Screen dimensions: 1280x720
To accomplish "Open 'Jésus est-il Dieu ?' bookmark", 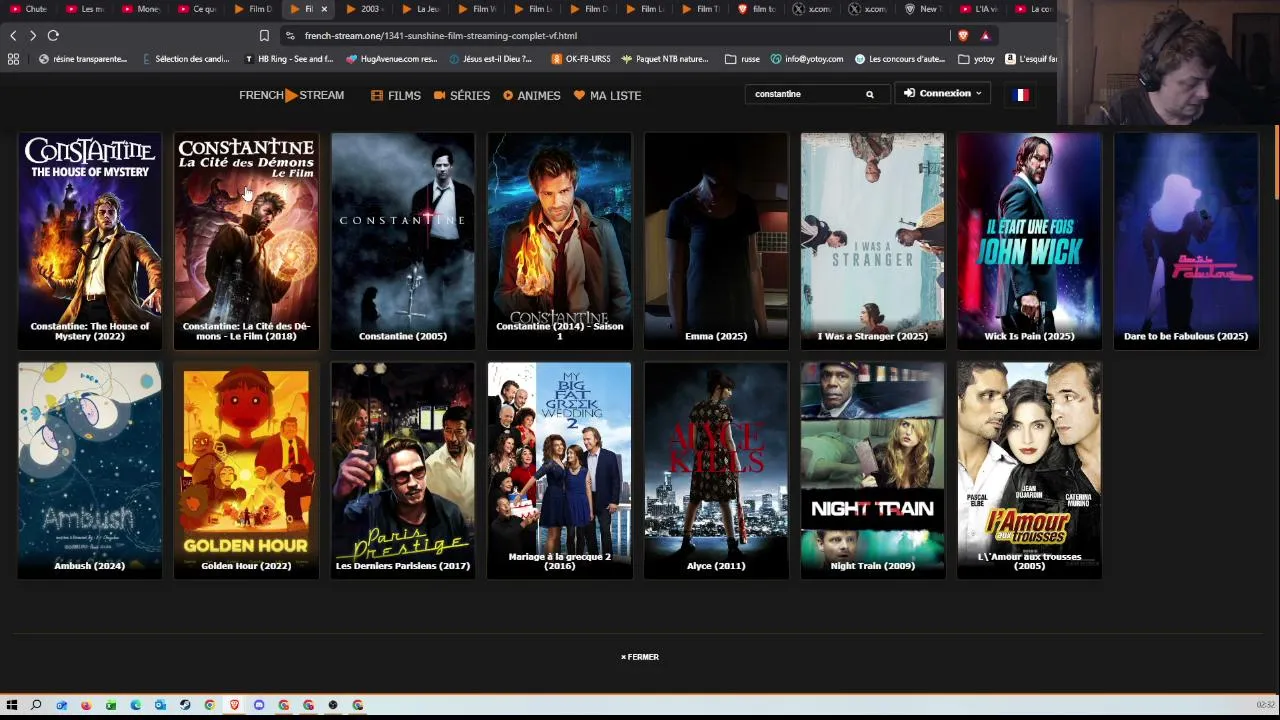I will pyautogui.click(x=491, y=59).
